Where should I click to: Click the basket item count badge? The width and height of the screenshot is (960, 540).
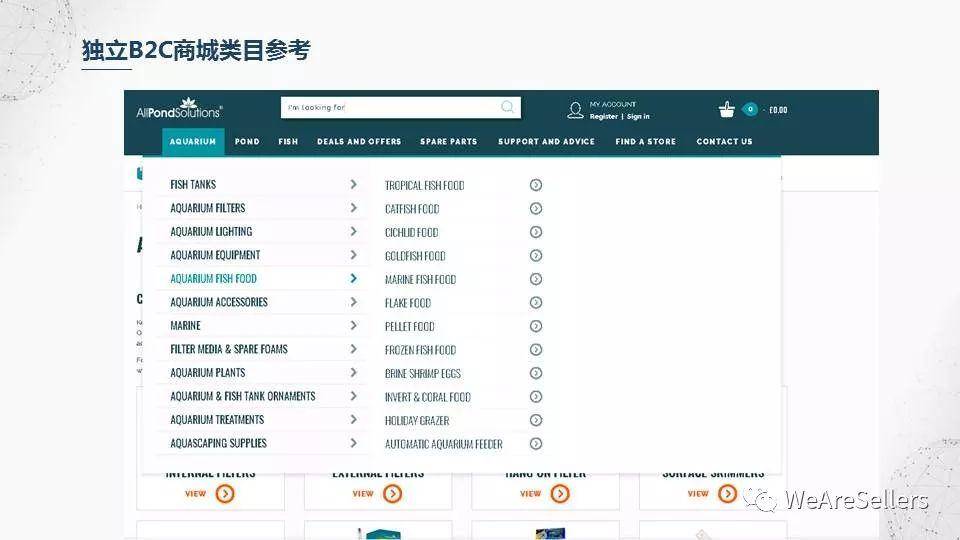tap(750, 110)
